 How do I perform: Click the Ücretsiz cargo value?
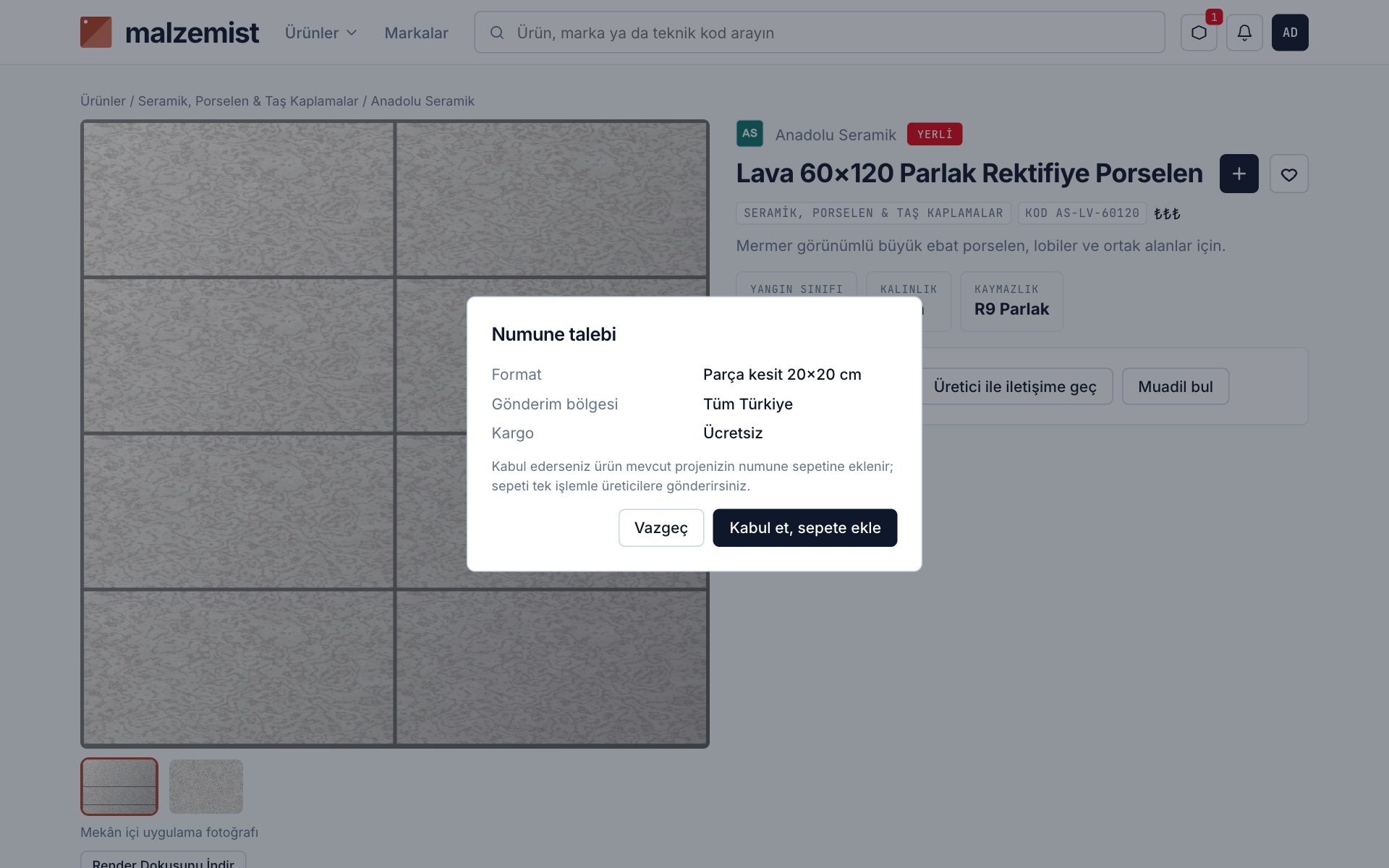tap(733, 433)
